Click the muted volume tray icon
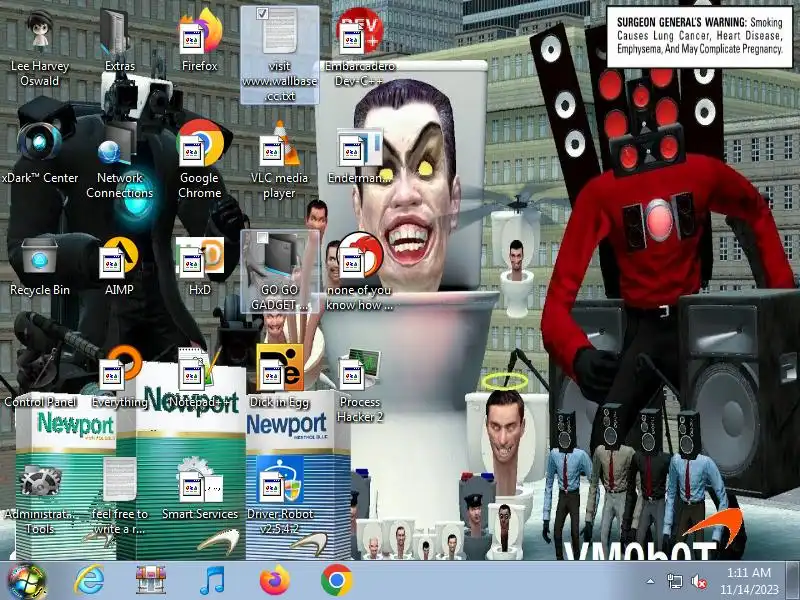Viewport: 800px width, 600px height. (698, 581)
